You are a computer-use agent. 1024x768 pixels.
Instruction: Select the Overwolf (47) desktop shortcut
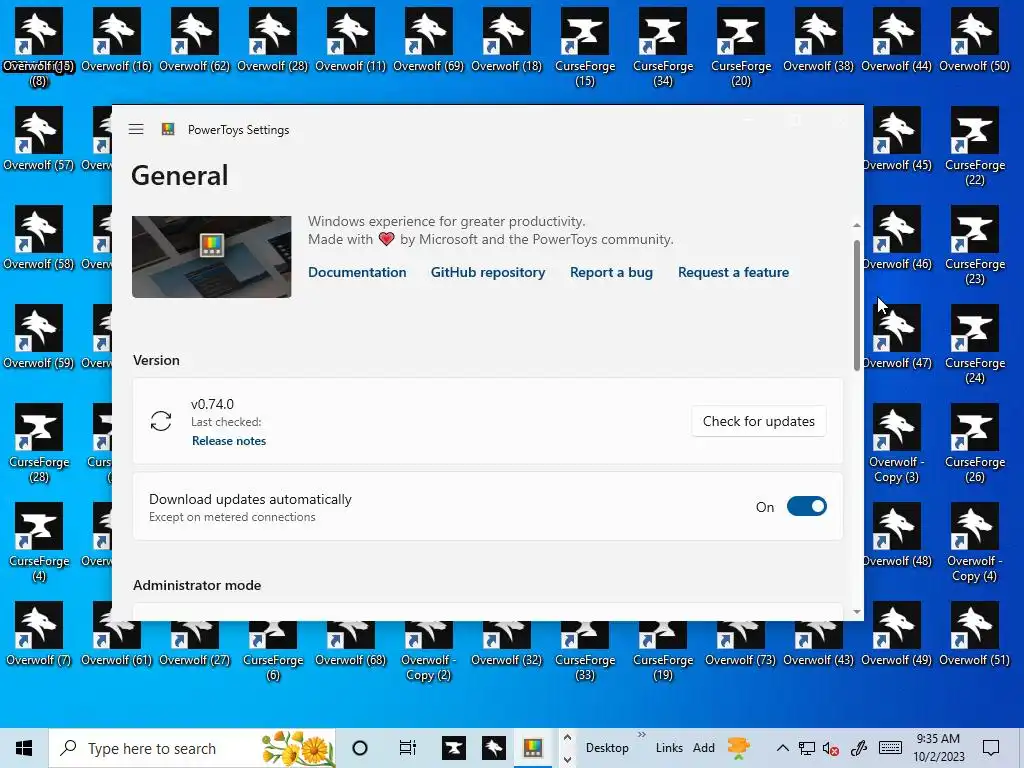point(896,336)
